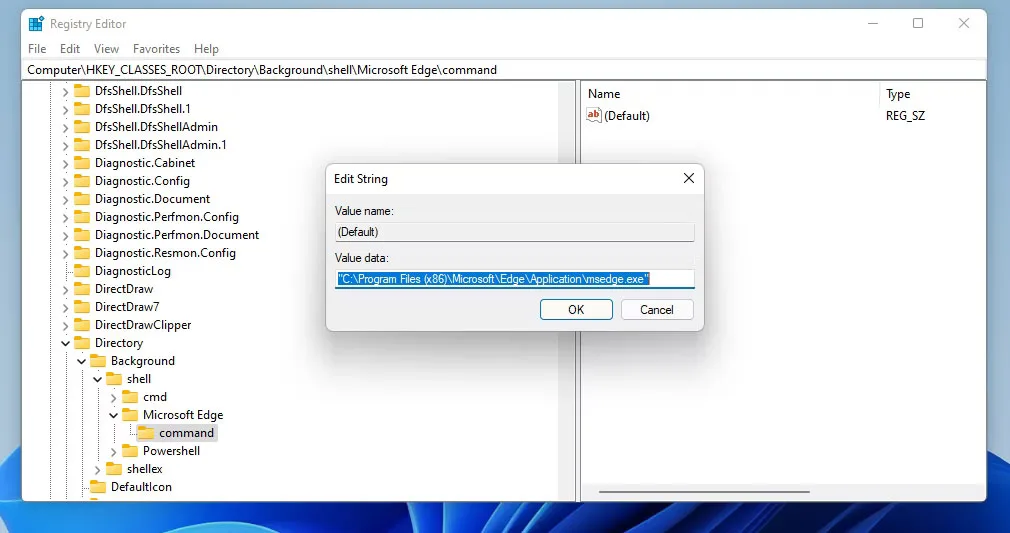Image resolution: width=1010 pixels, height=533 pixels.
Task: Confirm the Edit String dialog with OK
Action: click(576, 309)
